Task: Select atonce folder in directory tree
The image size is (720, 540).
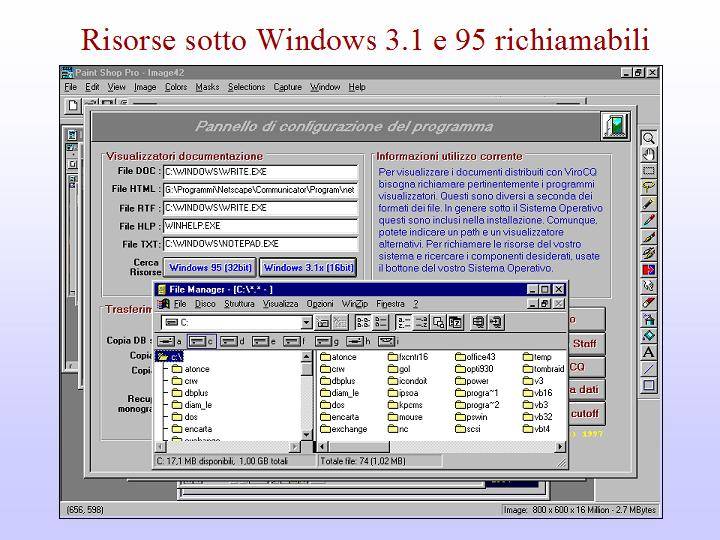Action: 191,369
